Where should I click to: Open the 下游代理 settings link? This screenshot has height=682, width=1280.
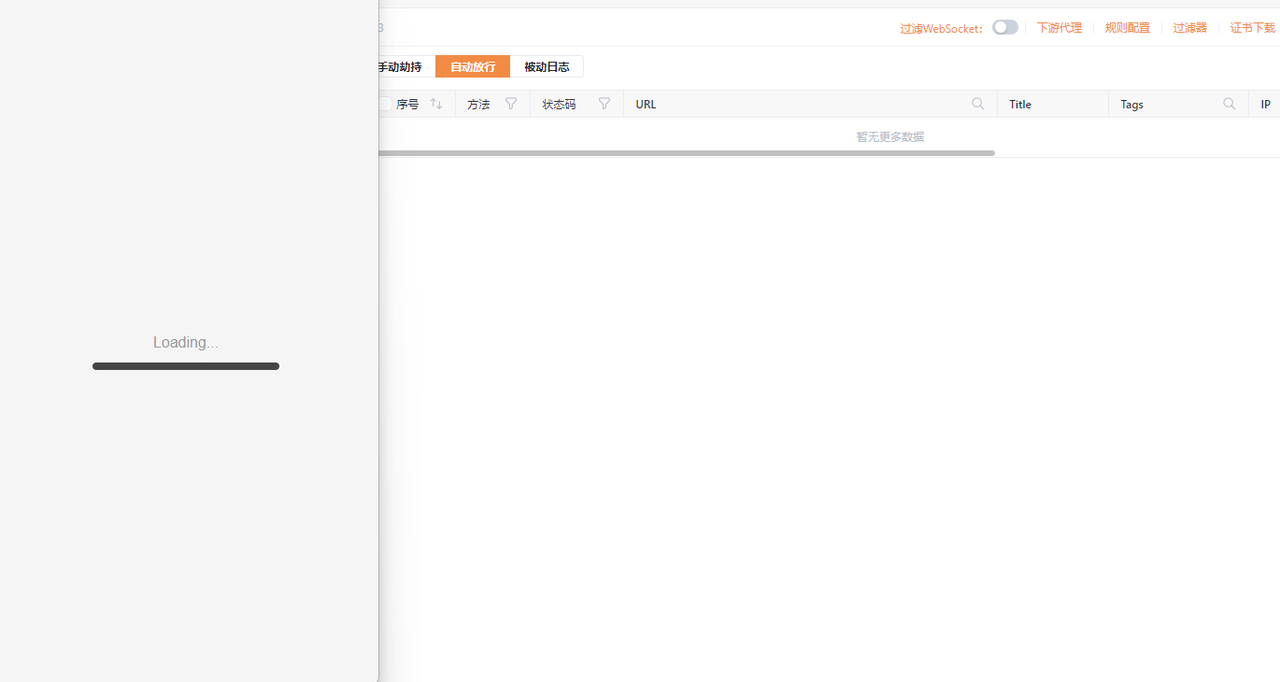pos(1059,28)
